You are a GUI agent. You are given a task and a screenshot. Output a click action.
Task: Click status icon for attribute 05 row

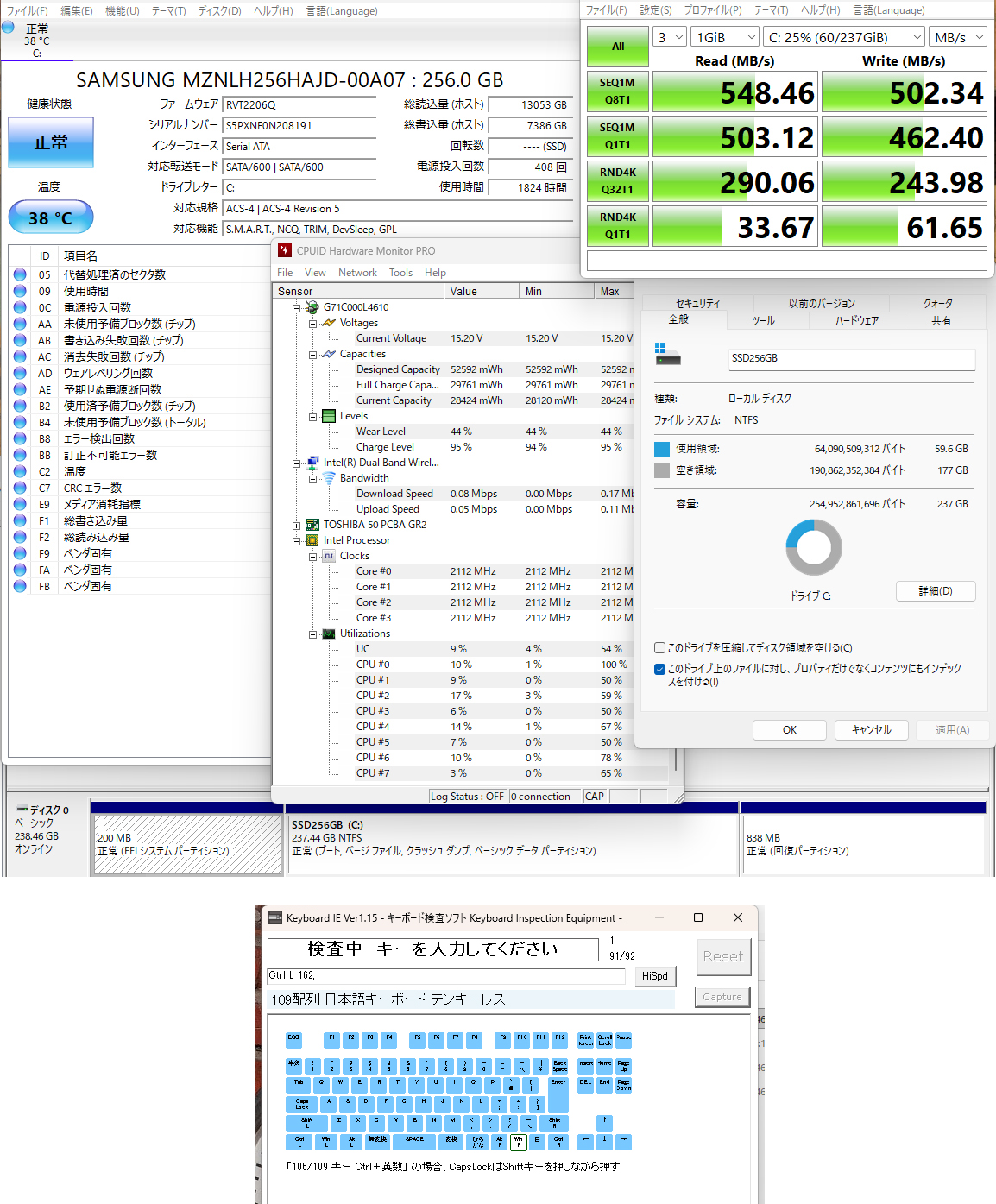pos(20,274)
